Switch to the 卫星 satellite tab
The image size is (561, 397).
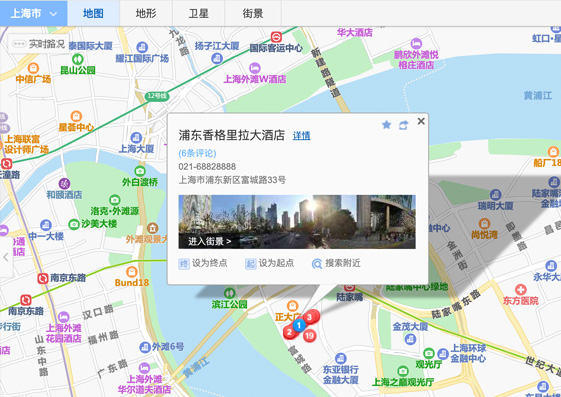pos(199,13)
